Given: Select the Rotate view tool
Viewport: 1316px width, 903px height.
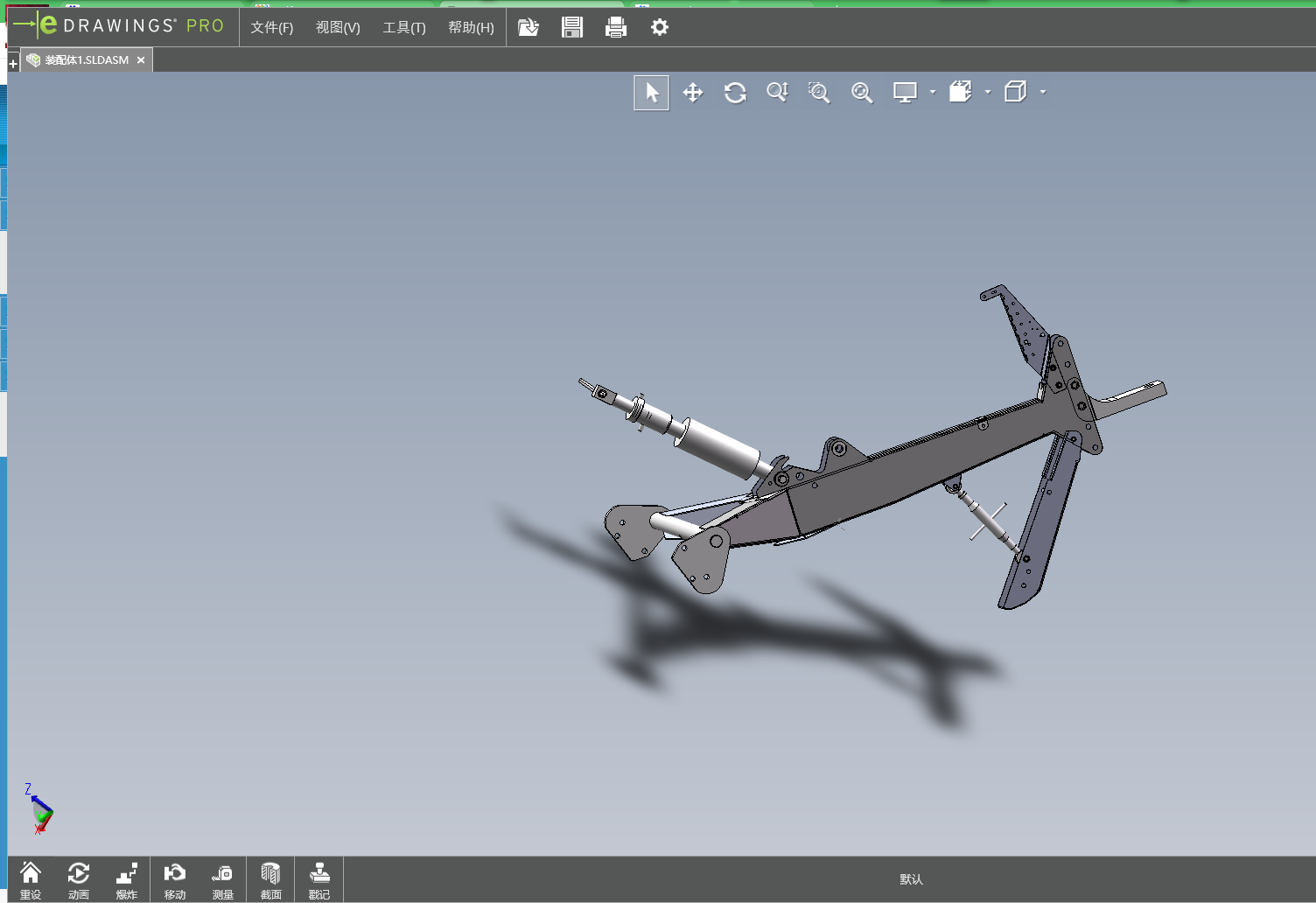Looking at the screenshot, I should point(735,93).
